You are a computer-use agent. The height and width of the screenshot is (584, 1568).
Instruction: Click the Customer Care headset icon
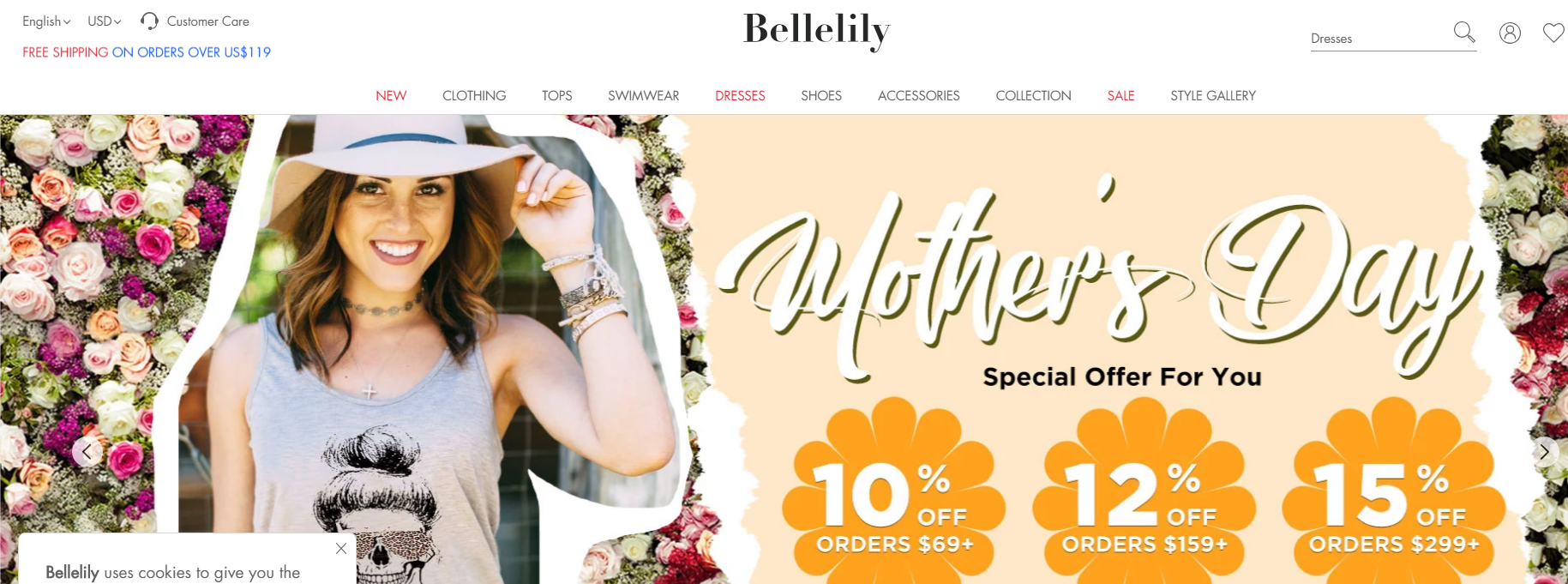149,21
